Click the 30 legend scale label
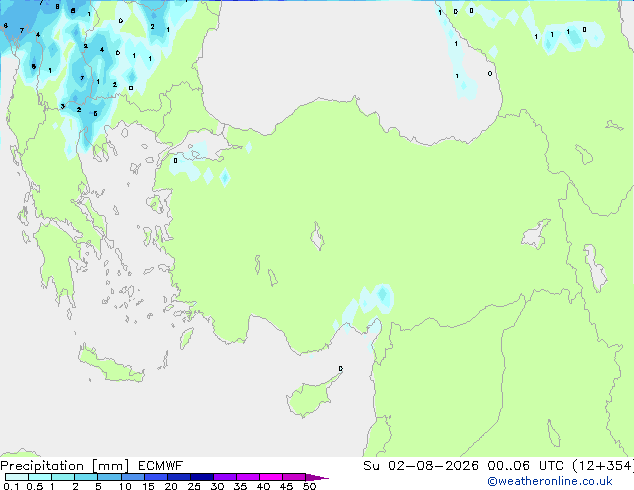 pos(217,486)
